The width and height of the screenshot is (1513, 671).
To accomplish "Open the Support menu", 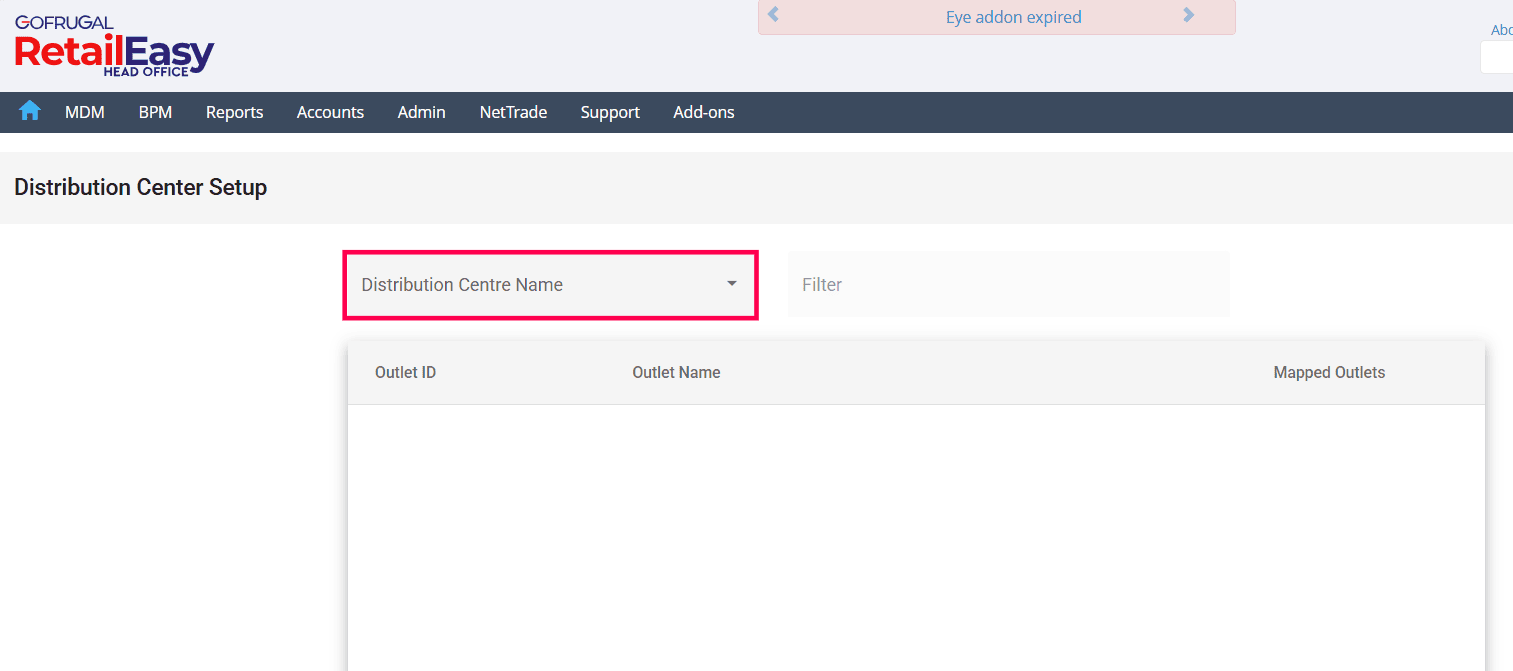I will point(610,112).
